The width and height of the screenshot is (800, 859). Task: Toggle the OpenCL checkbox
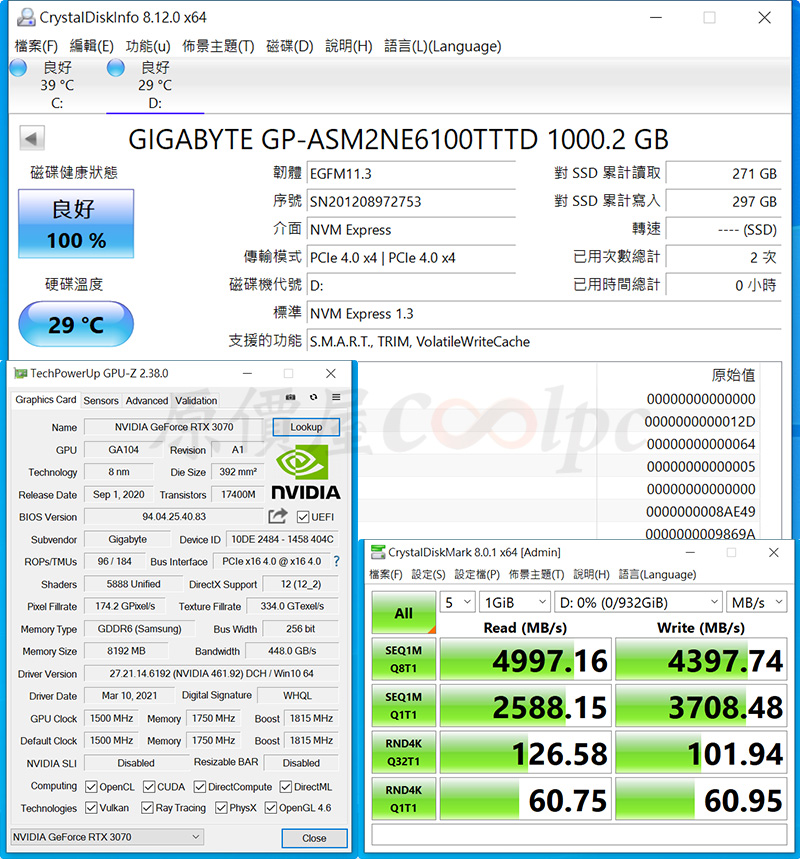point(92,787)
